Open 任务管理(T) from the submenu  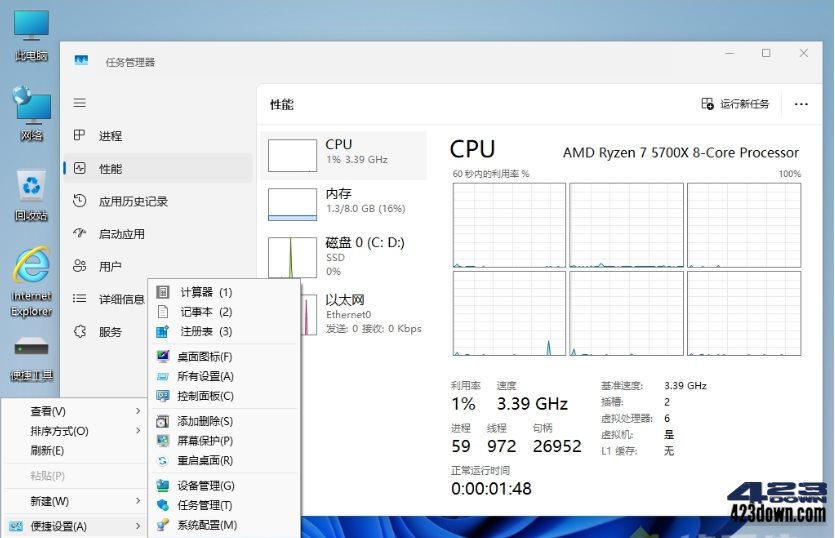pyautogui.click(x=224, y=505)
